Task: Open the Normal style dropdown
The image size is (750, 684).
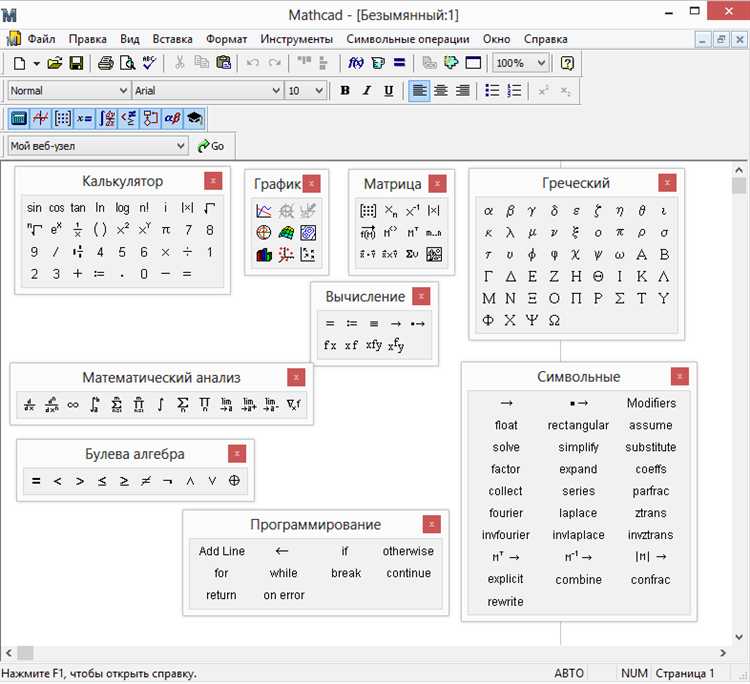Action: click(x=123, y=91)
